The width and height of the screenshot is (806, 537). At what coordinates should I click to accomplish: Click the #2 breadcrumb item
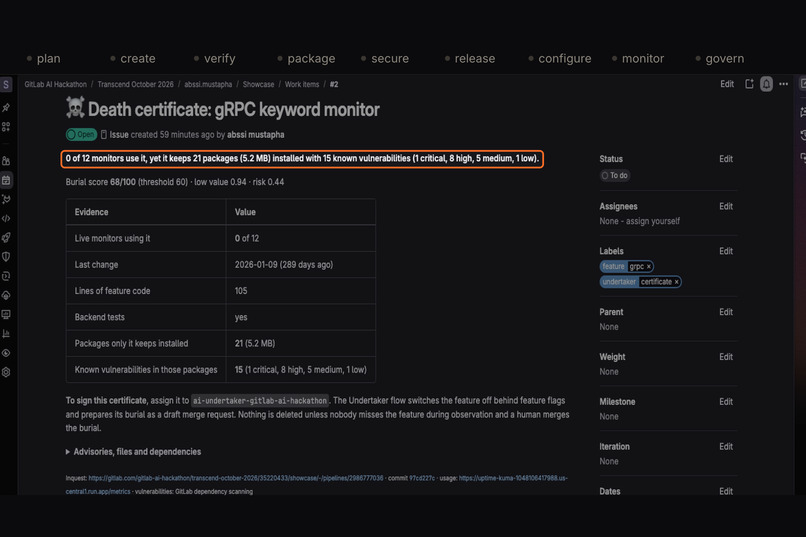(x=334, y=84)
